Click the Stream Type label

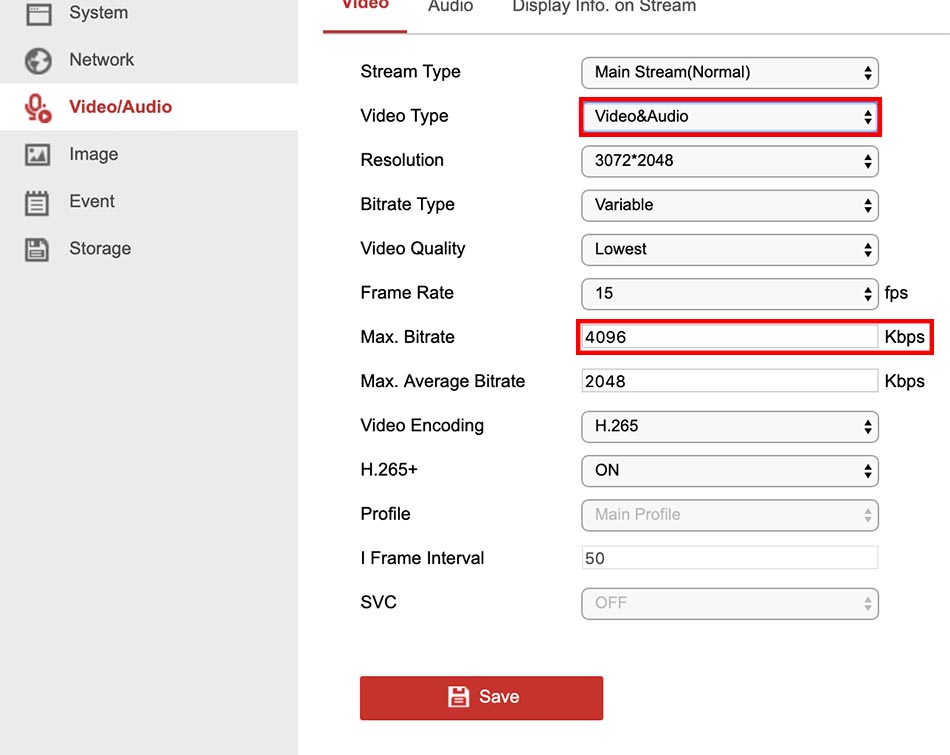(410, 72)
